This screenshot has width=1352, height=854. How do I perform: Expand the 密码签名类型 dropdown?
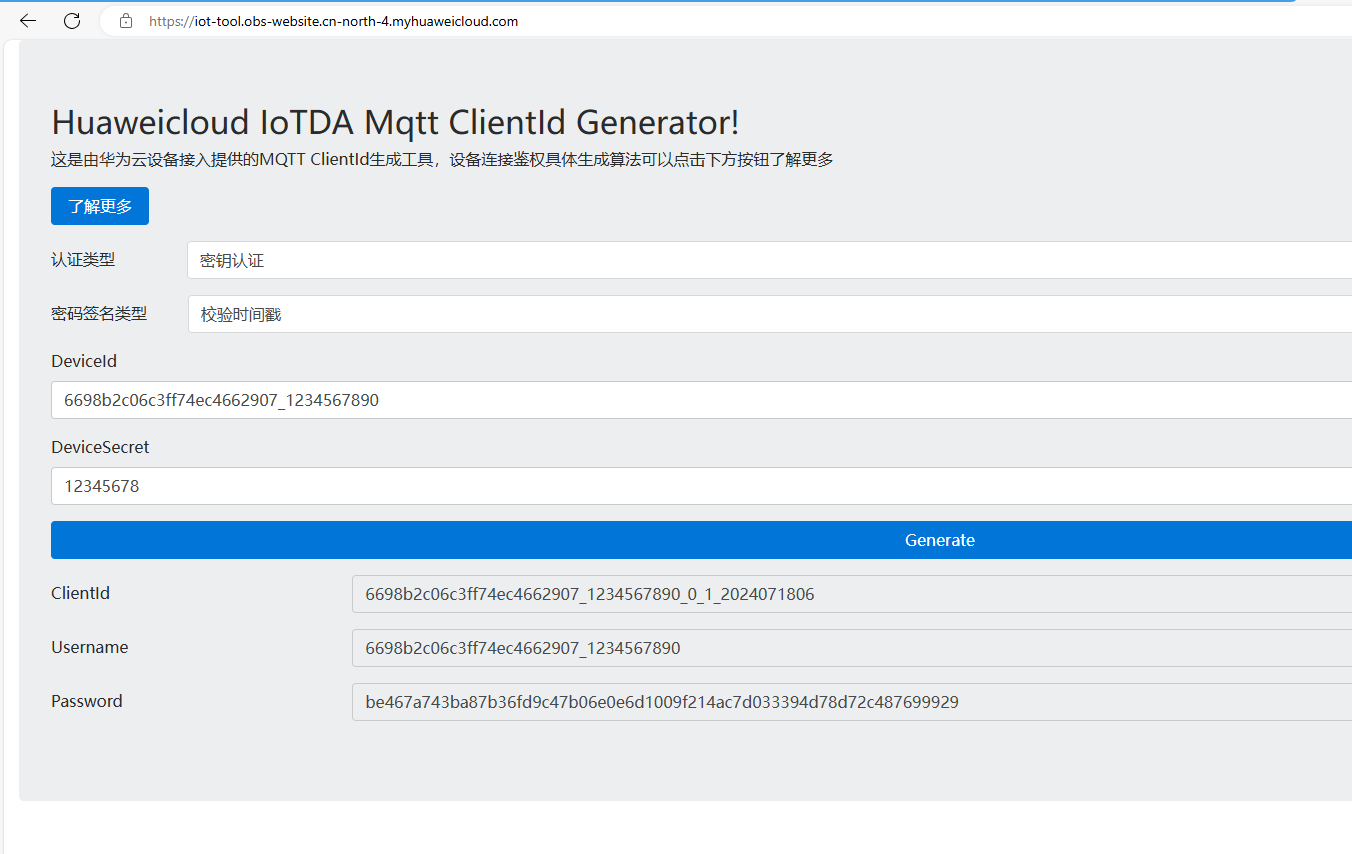pyautogui.click(x=768, y=314)
